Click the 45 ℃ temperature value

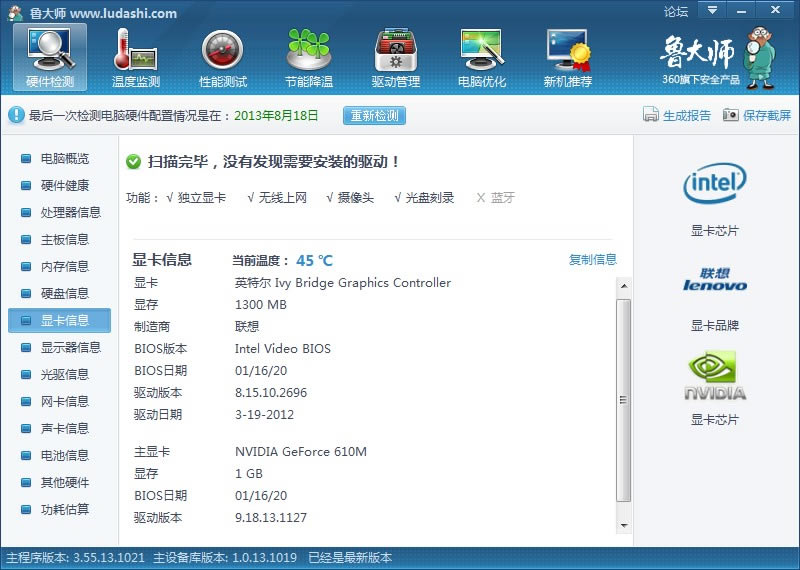(314, 261)
